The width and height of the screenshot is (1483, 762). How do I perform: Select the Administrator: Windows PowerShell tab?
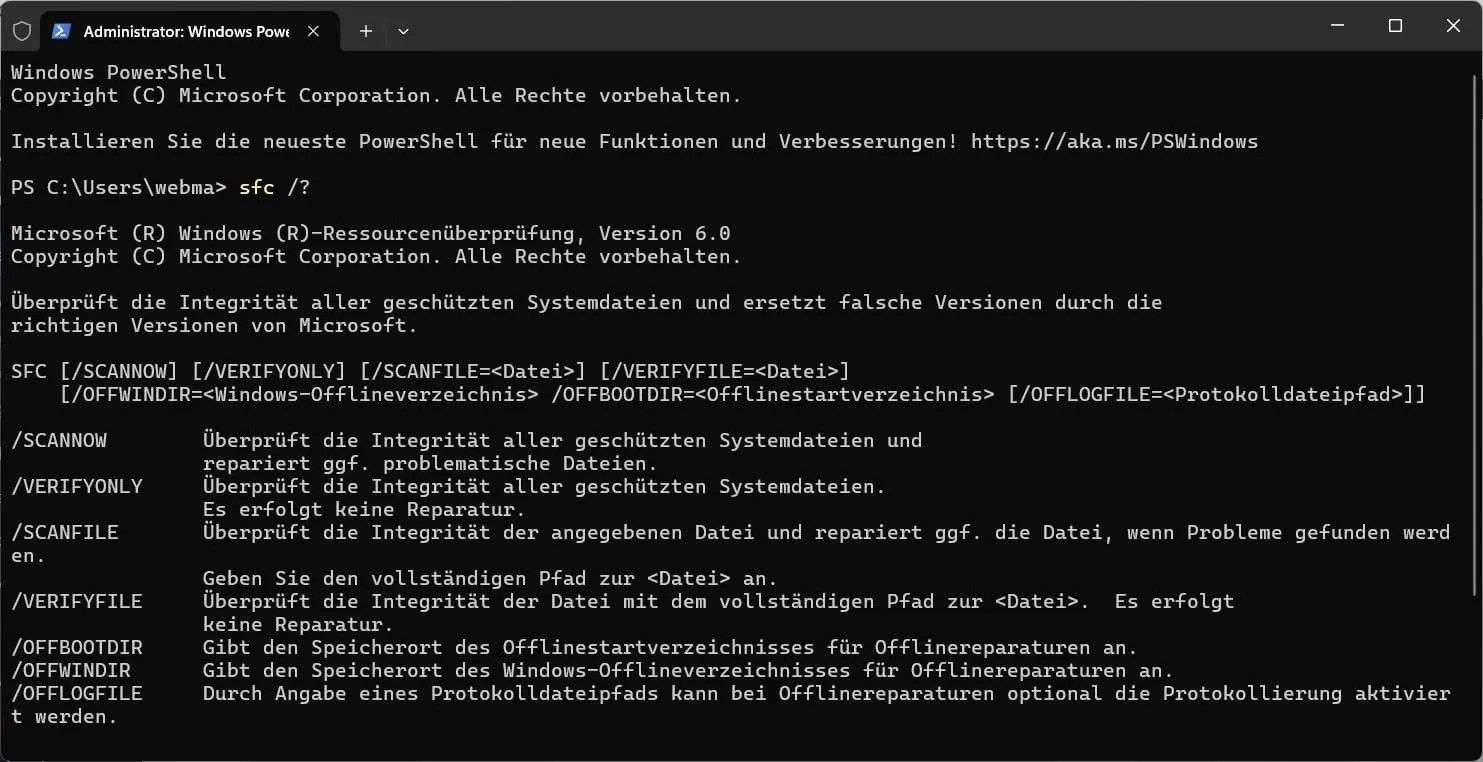point(185,31)
